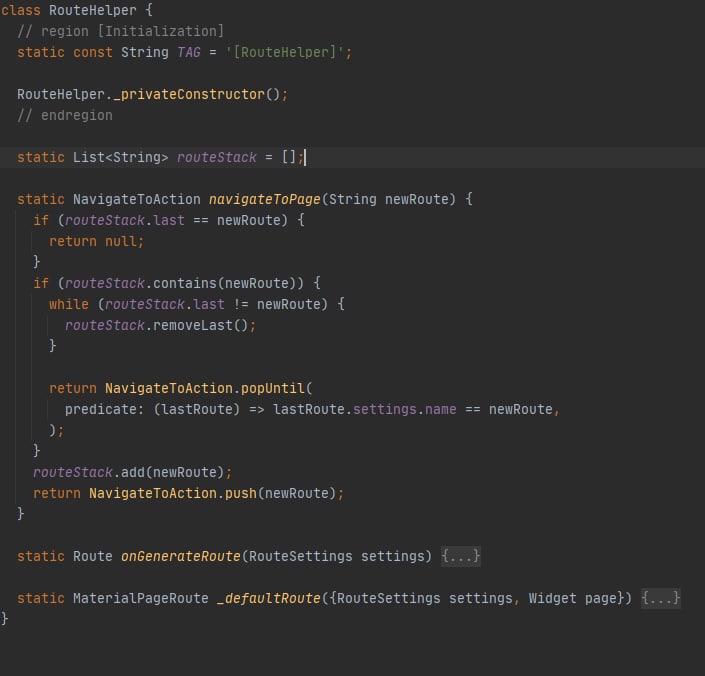Click contains in routeStack.contains(newRoute)
Viewport: 705px width, 676px height.
point(185,284)
